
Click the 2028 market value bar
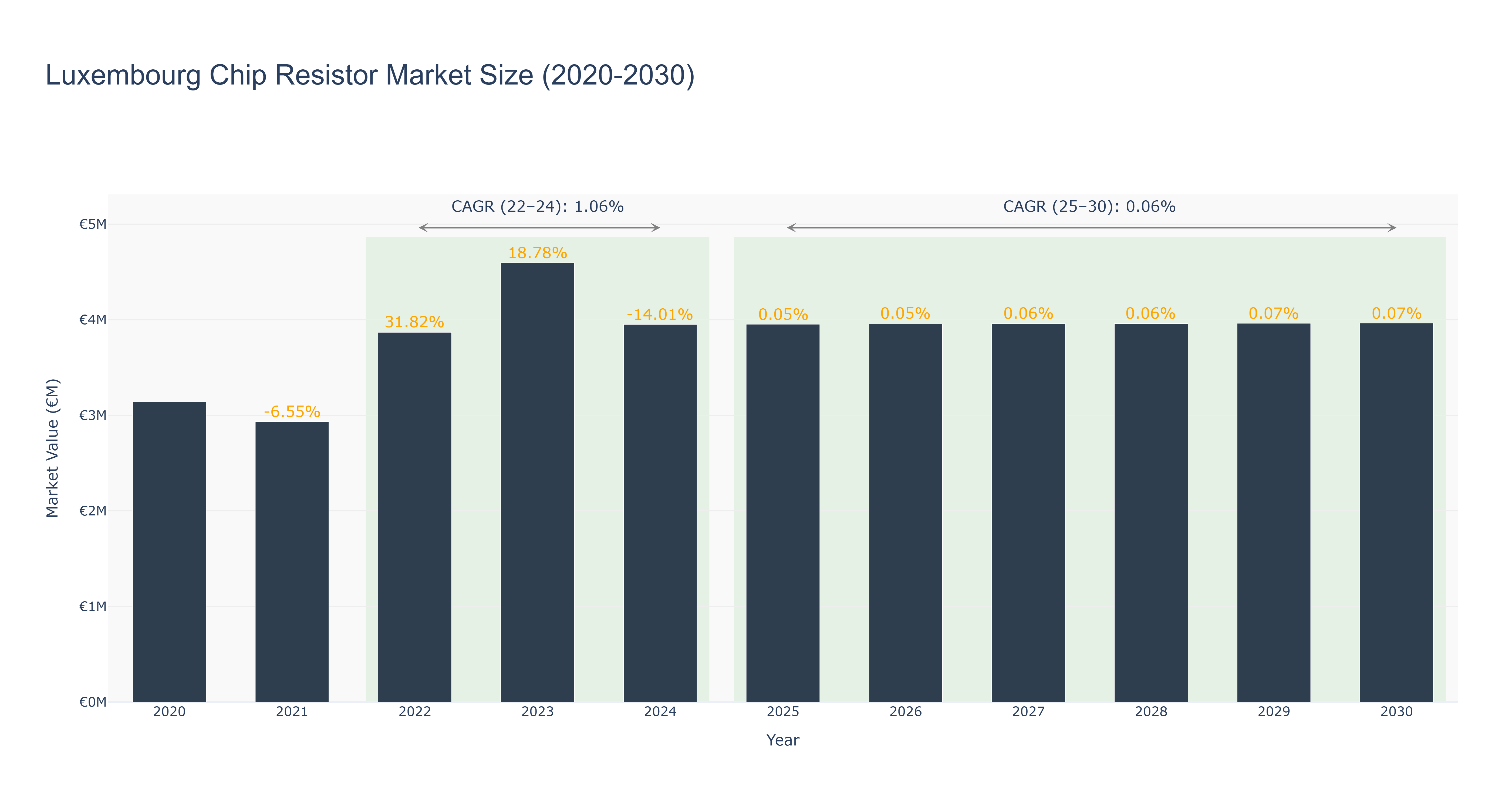tap(1150, 512)
